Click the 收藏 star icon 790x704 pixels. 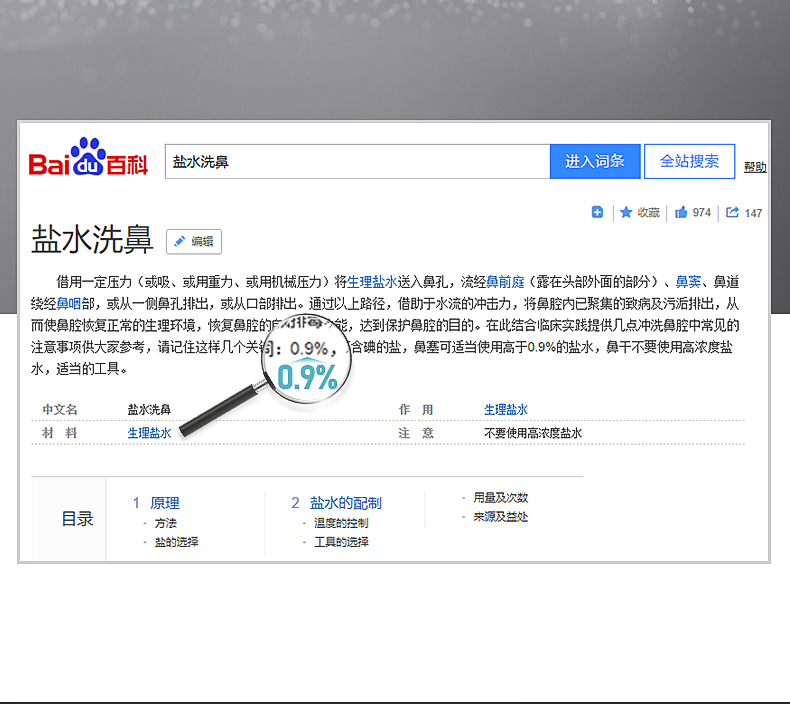[627, 212]
